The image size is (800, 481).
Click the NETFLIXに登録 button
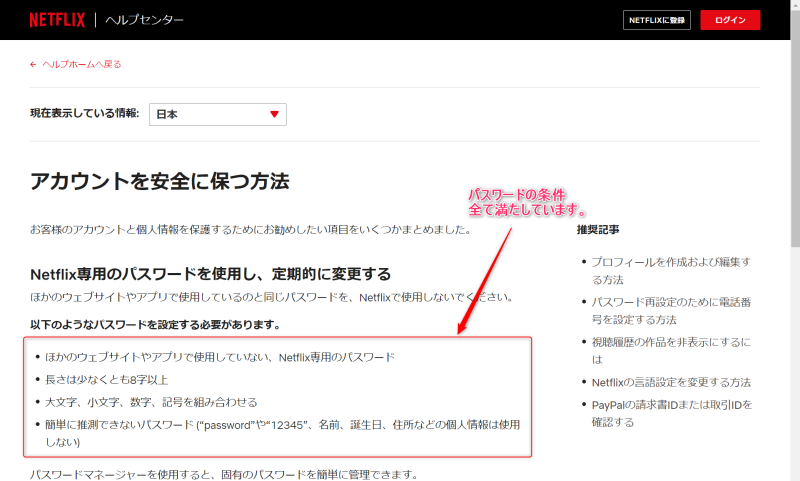657,20
